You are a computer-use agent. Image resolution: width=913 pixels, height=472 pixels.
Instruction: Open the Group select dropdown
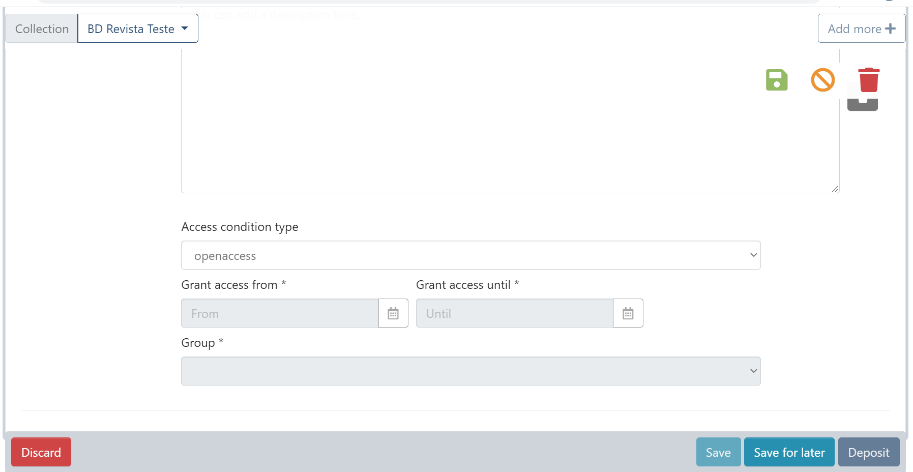[x=470, y=371]
